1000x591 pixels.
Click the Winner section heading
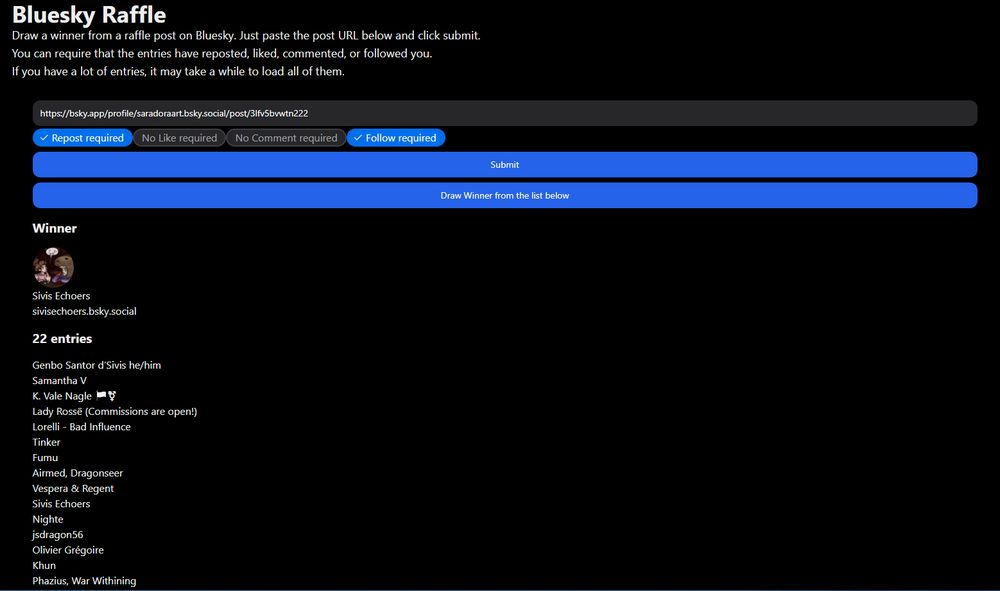pyautogui.click(x=54, y=228)
